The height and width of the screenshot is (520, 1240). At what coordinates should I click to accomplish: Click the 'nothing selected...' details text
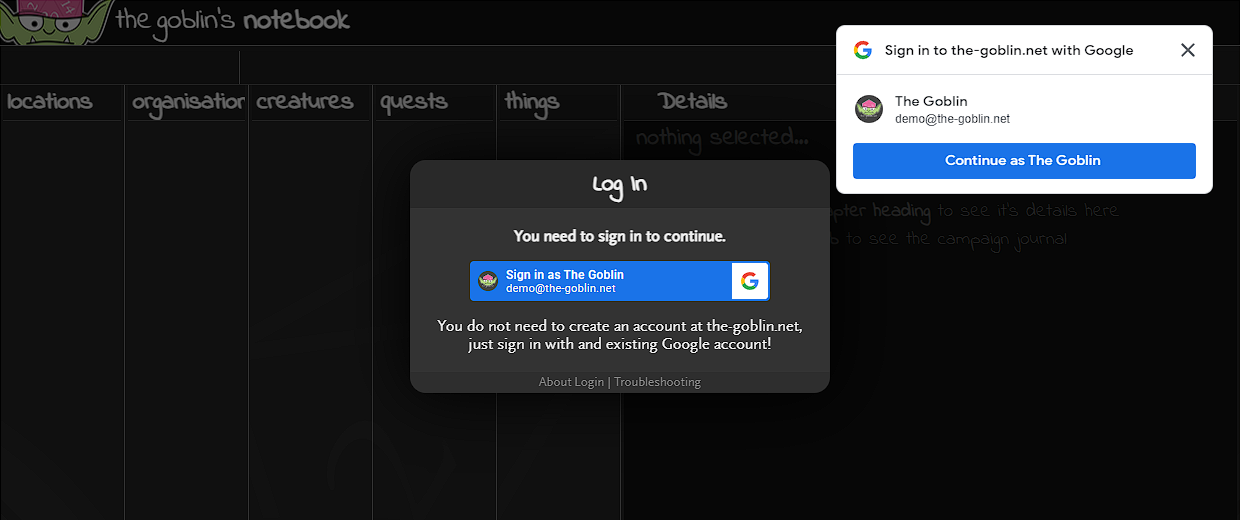point(722,137)
